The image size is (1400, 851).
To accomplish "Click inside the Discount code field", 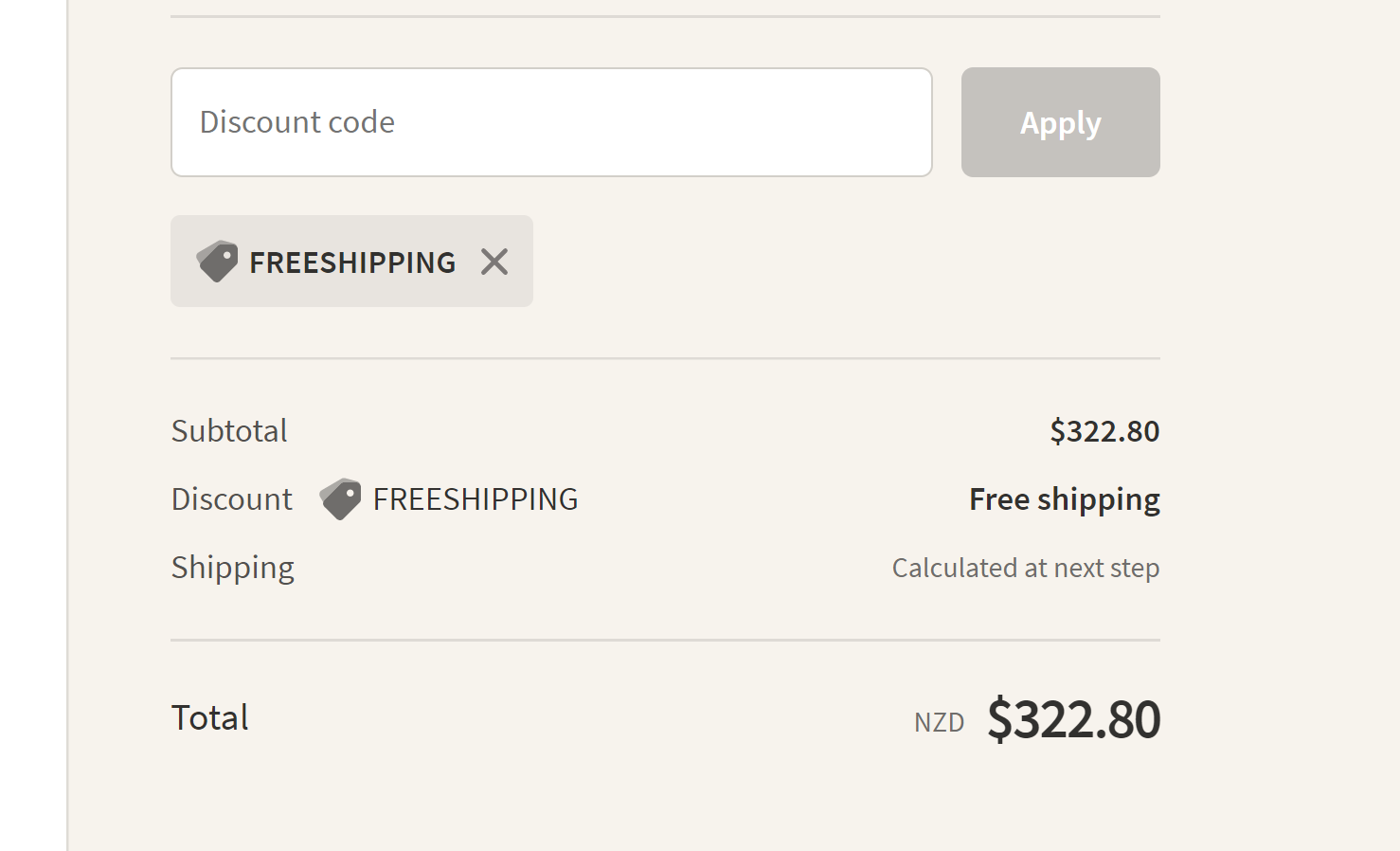I will click(551, 121).
